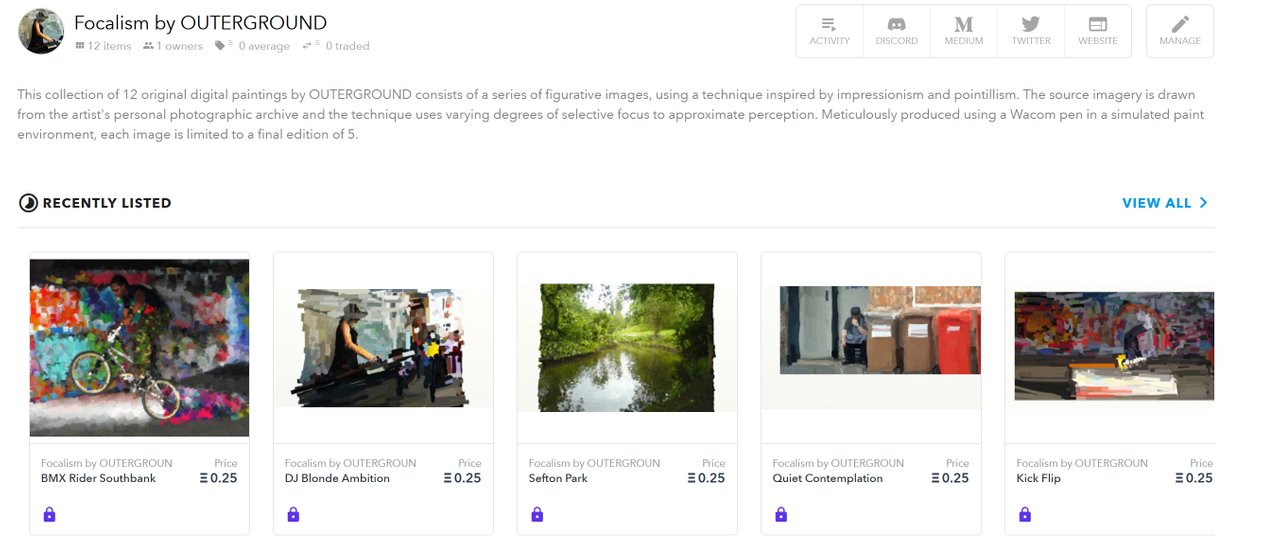Screen dimensions: 1280x543
Task: Click the collection avatar image
Action: pos(41,31)
